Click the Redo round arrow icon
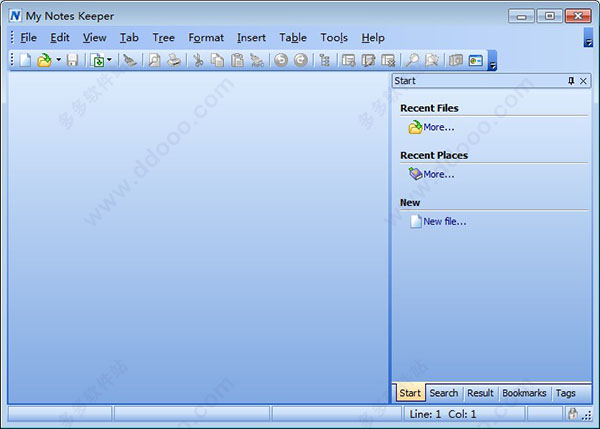The image size is (600, 429). click(301, 60)
